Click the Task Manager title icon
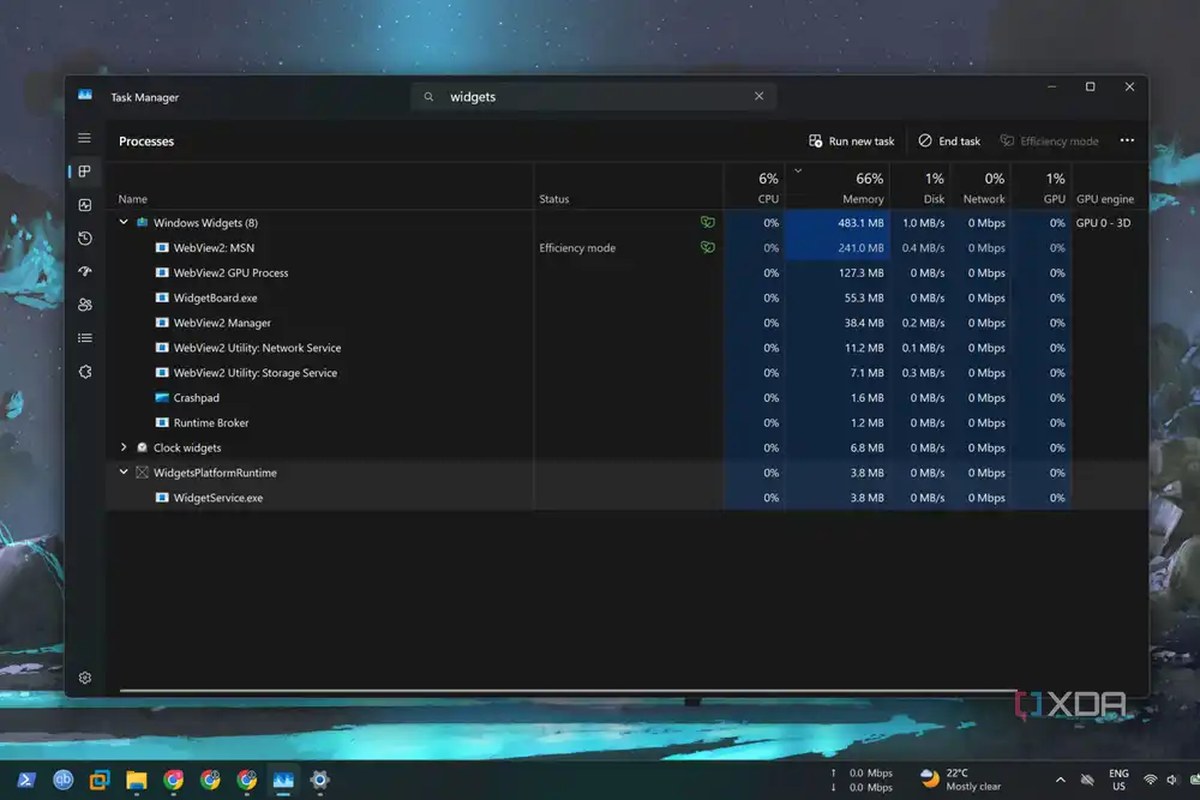 85,96
